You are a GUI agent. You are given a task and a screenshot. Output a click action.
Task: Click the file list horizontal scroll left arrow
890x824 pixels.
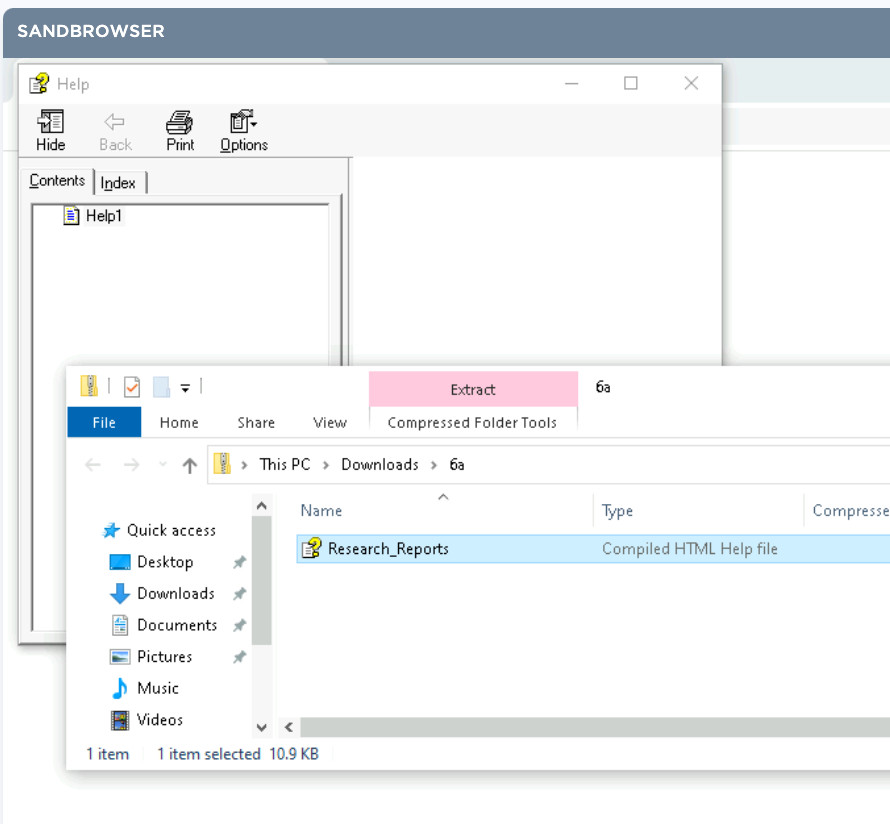point(289,727)
